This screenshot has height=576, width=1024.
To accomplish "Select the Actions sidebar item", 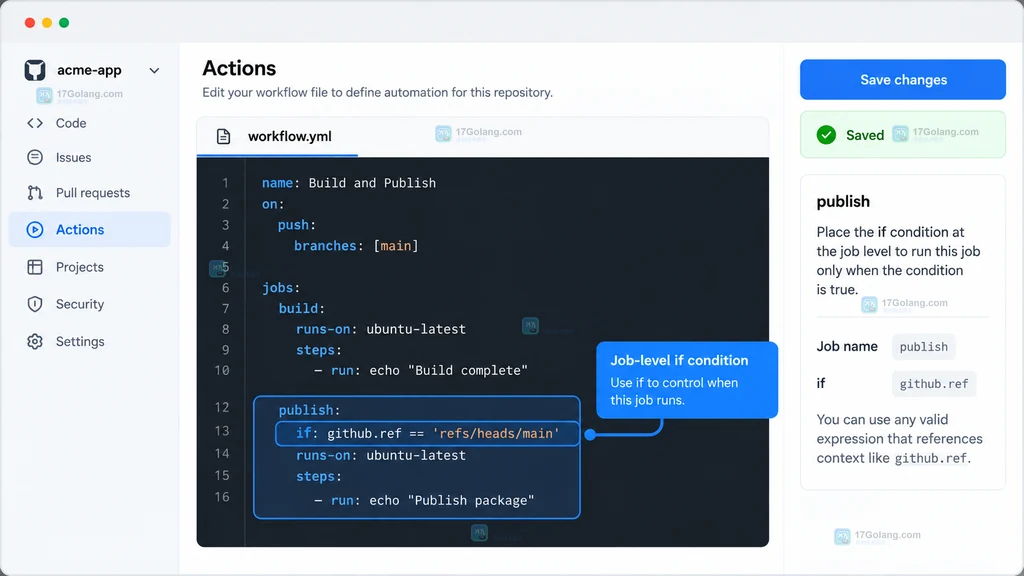I will 89,229.
